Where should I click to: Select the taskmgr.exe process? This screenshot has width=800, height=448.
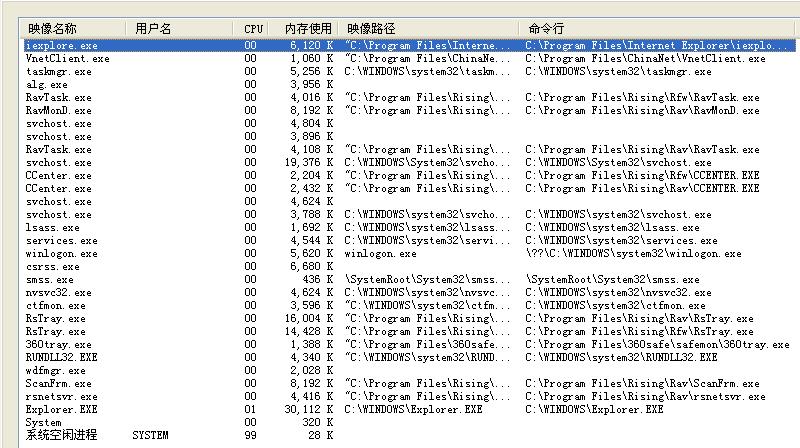click(x=59, y=72)
